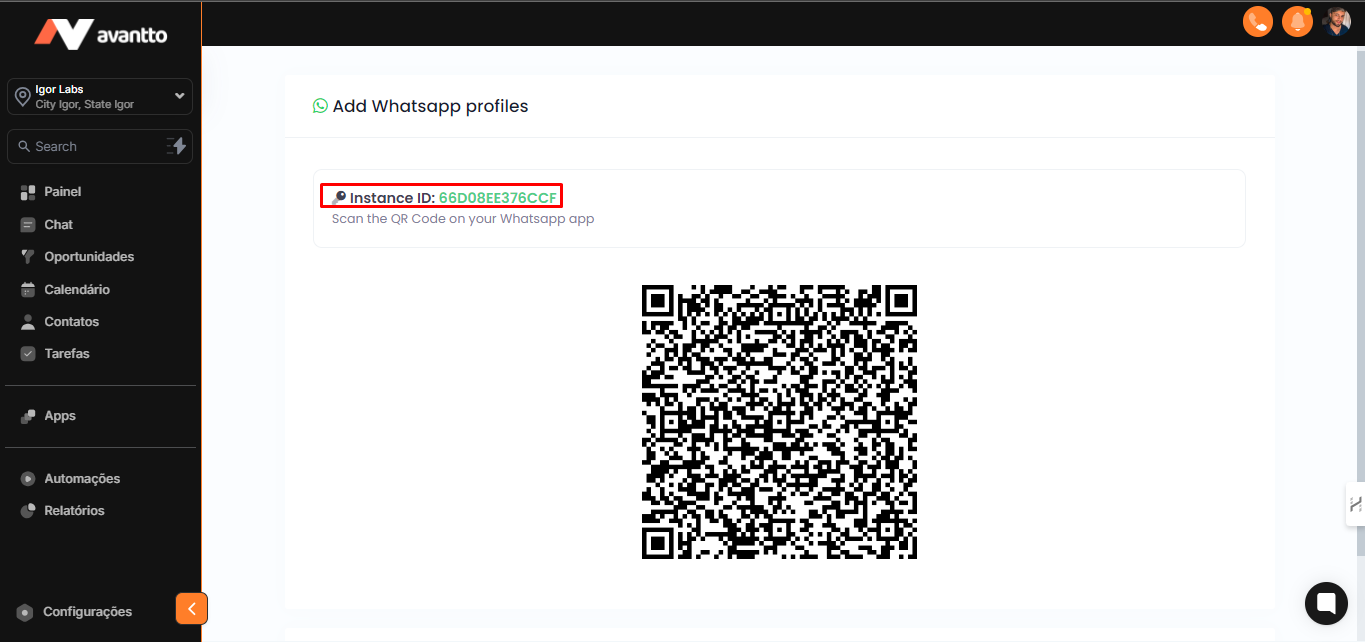Image resolution: width=1365 pixels, height=642 pixels.
Task: Open Automações in the sidebar
Action: click(x=81, y=479)
